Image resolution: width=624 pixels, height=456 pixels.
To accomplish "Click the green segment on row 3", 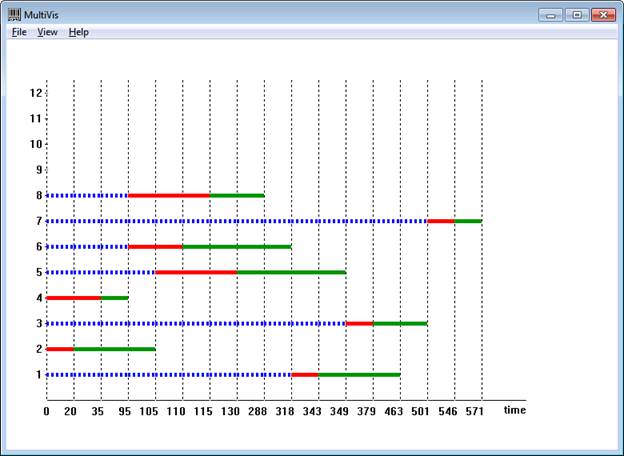I will (400, 323).
